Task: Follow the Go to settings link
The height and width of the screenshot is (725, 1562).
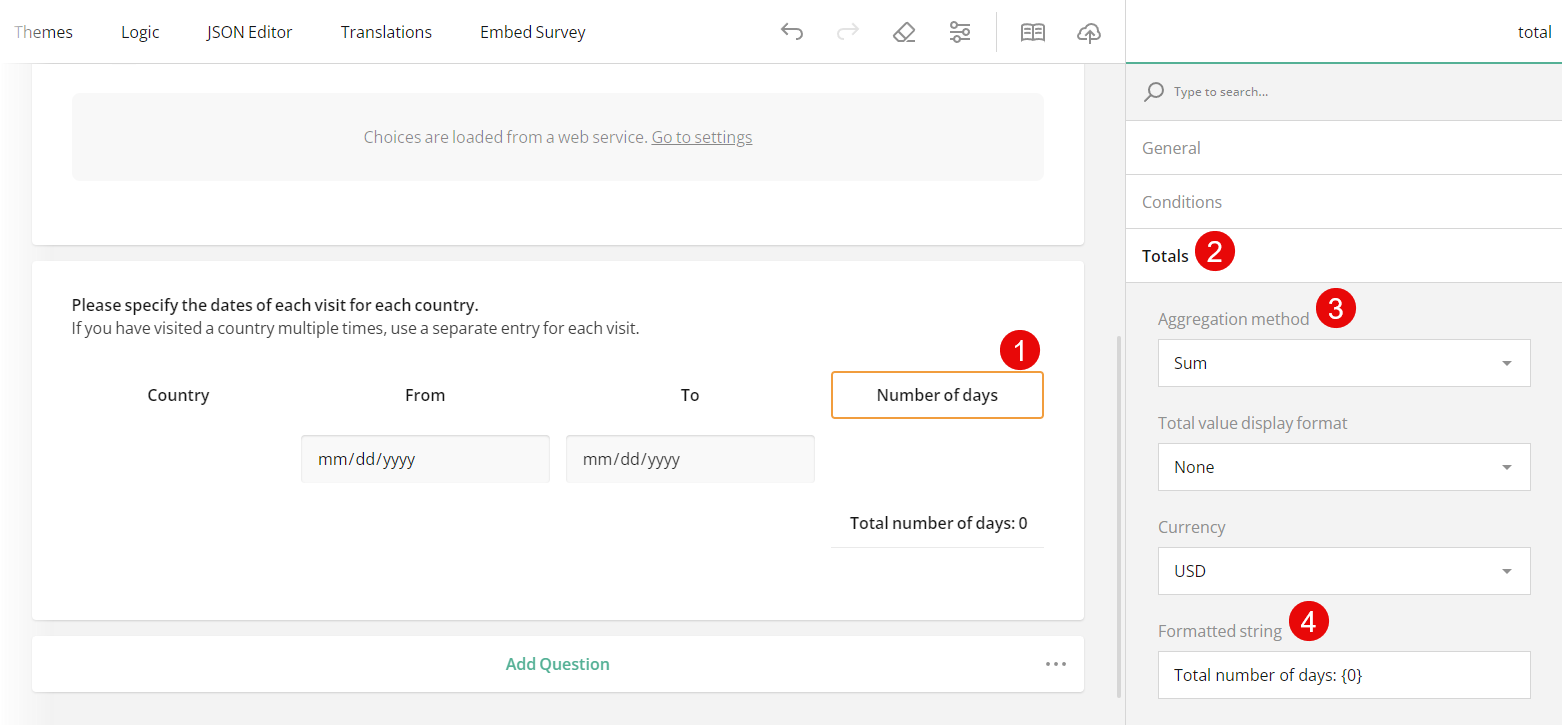Action: tap(701, 137)
